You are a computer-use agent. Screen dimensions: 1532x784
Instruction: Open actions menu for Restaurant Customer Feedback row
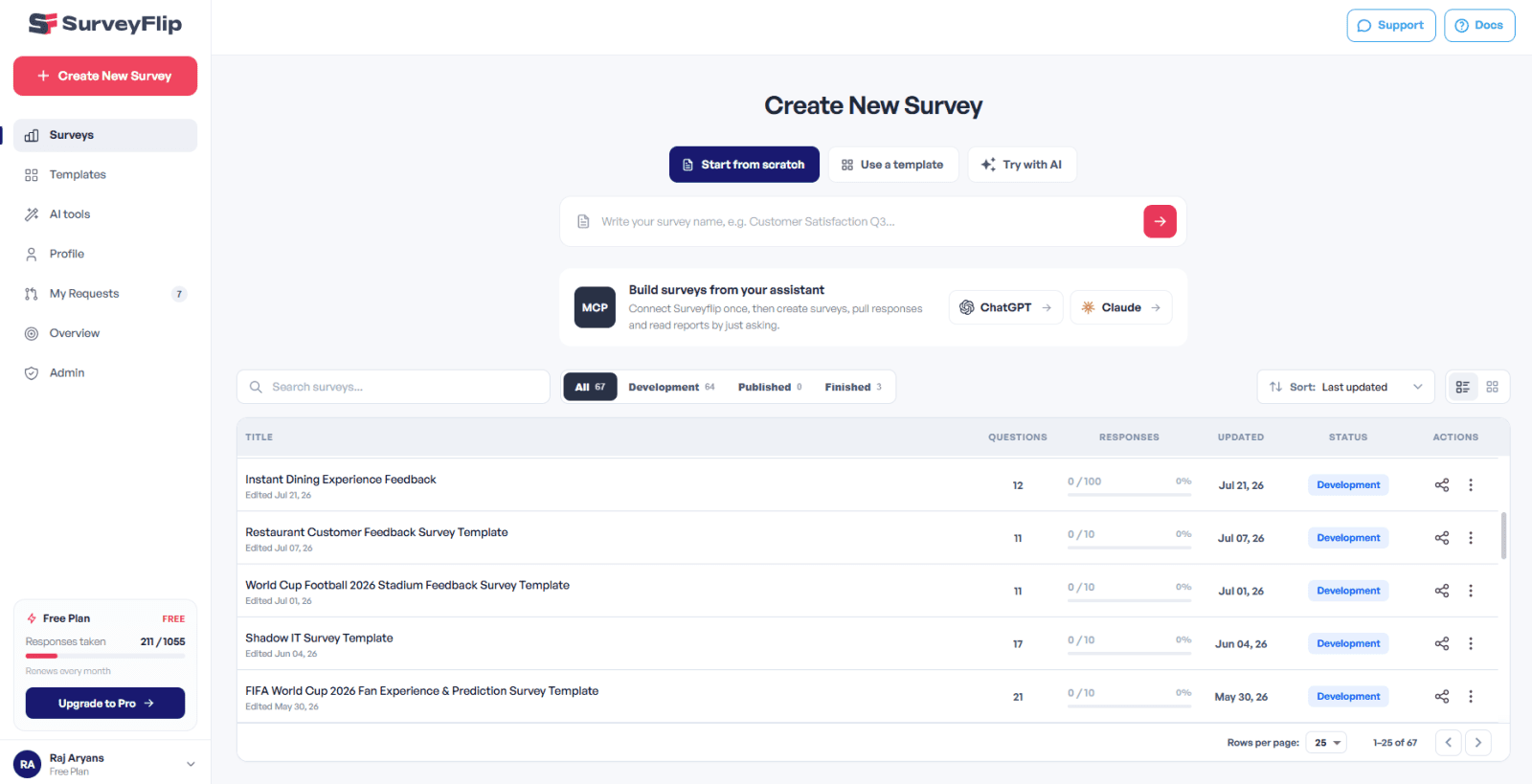tap(1471, 538)
